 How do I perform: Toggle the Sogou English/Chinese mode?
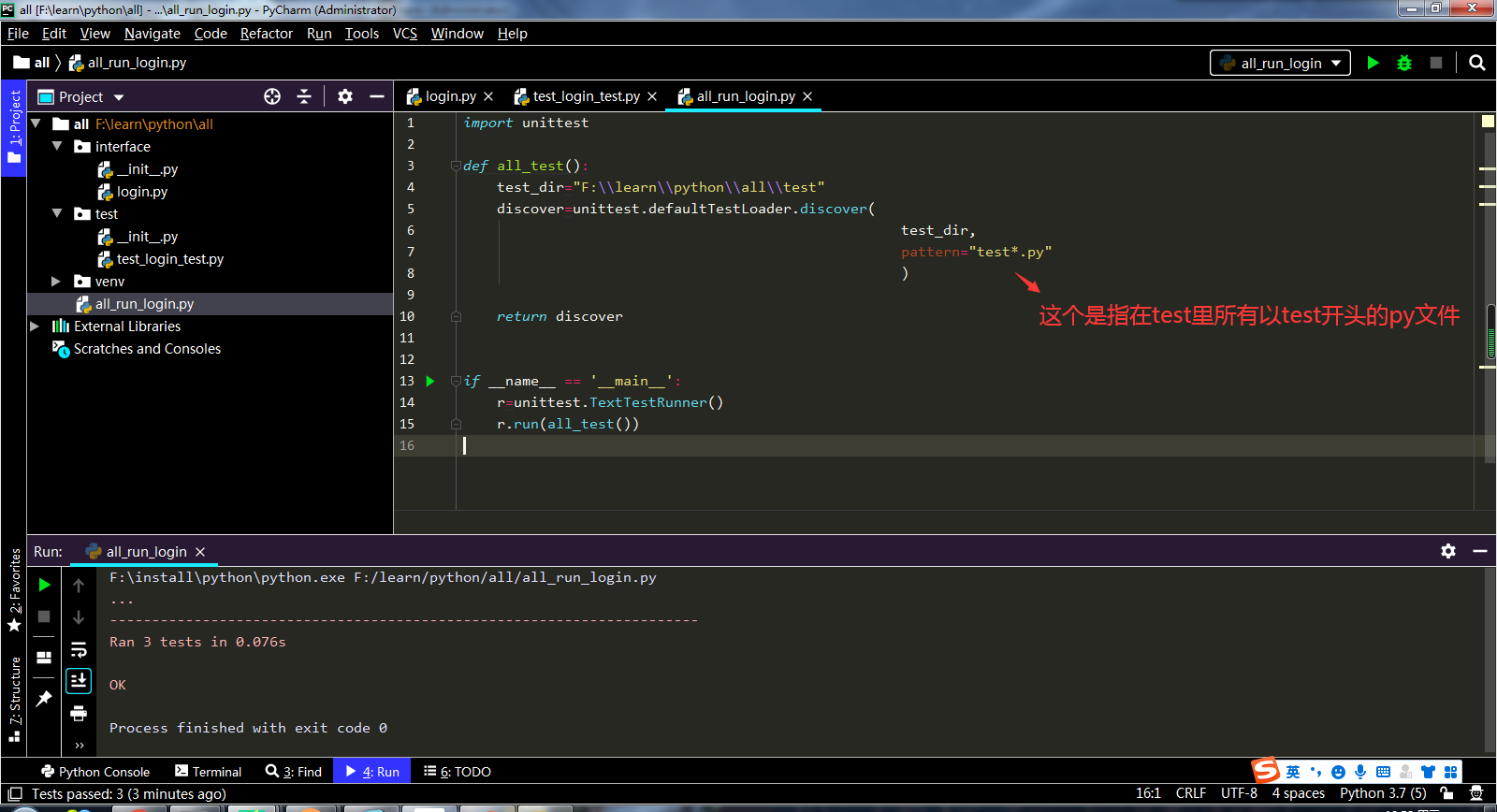point(1293,772)
